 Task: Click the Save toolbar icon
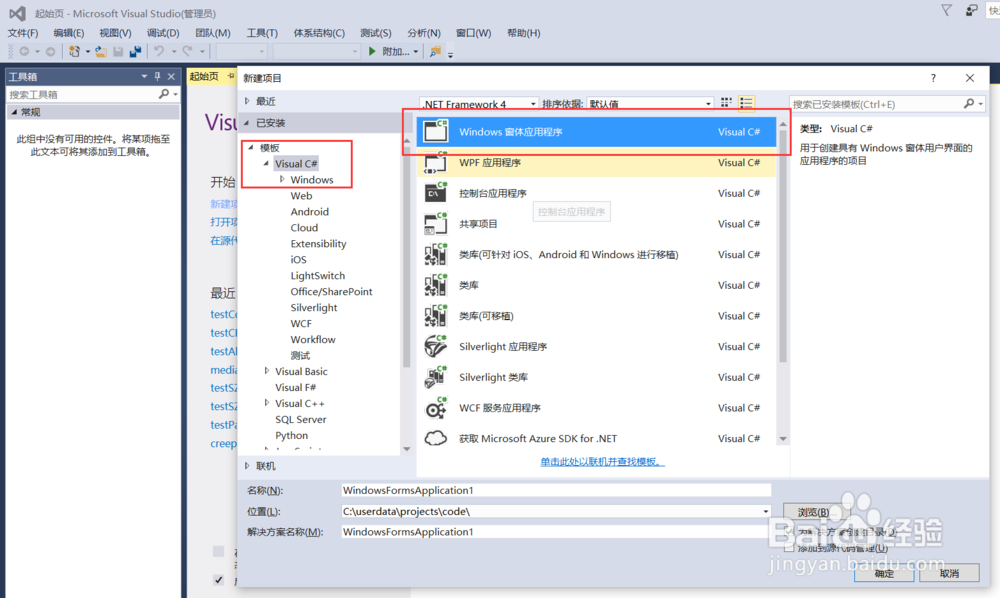coord(118,52)
